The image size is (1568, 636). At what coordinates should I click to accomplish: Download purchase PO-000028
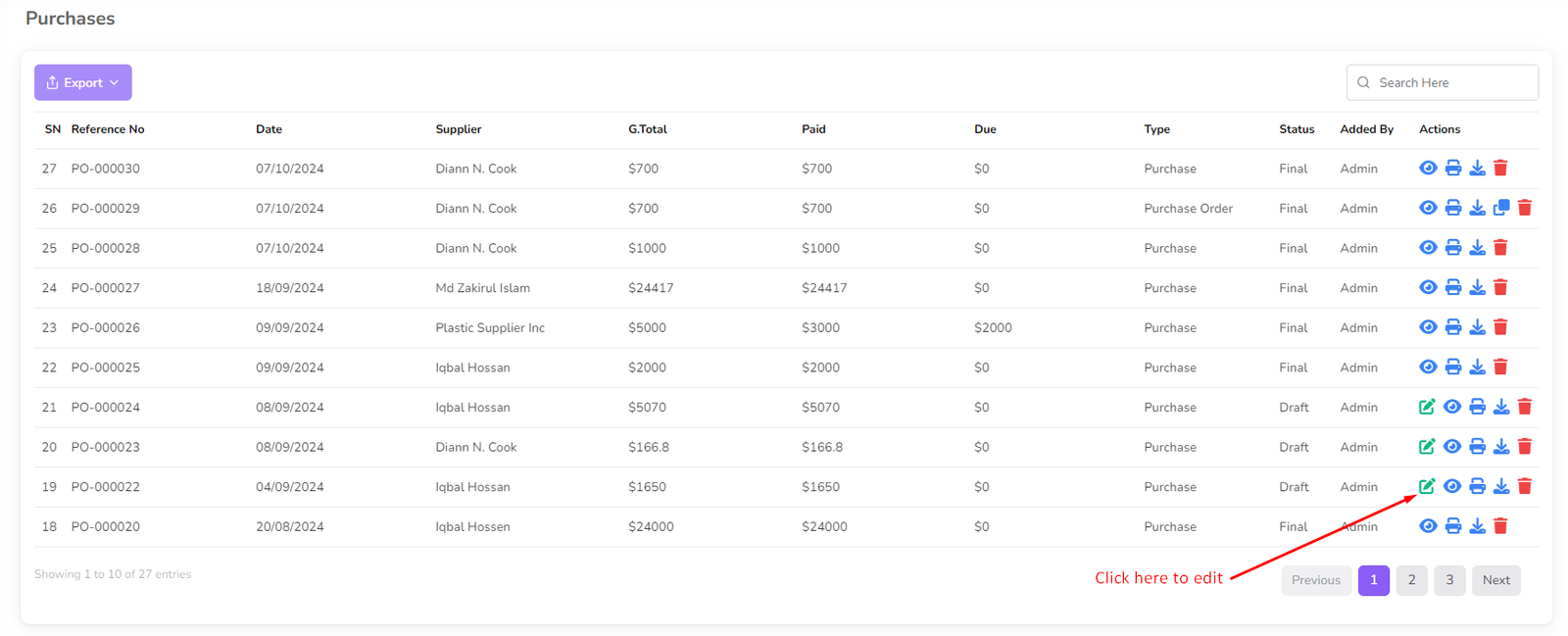click(1477, 248)
